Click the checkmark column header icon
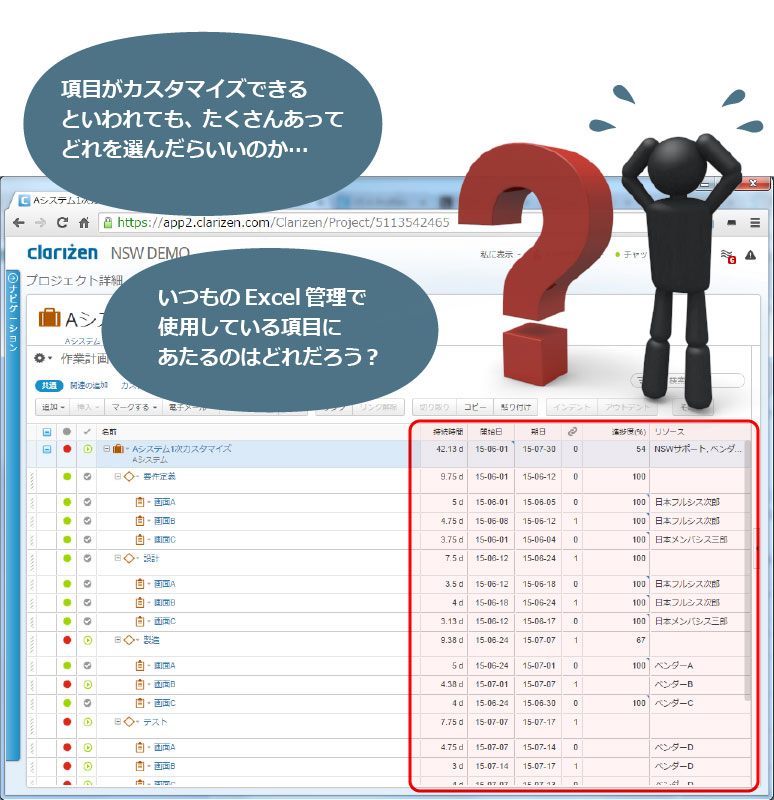Image resolution: width=774 pixels, height=800 pixels. click(87, 432)
